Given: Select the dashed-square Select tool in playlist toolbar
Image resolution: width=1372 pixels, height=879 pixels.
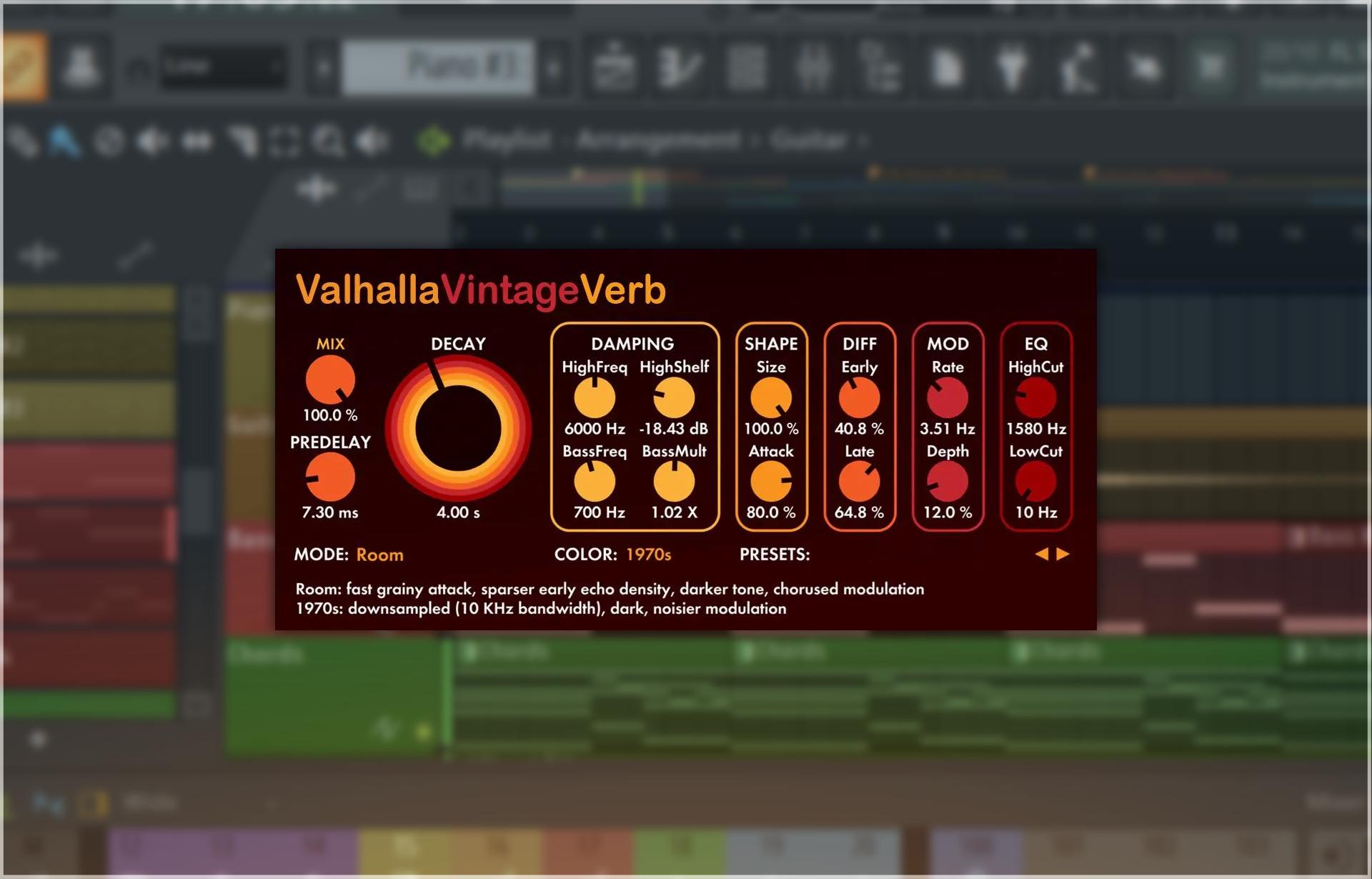Looking at the screenshot, I should 284,141.
